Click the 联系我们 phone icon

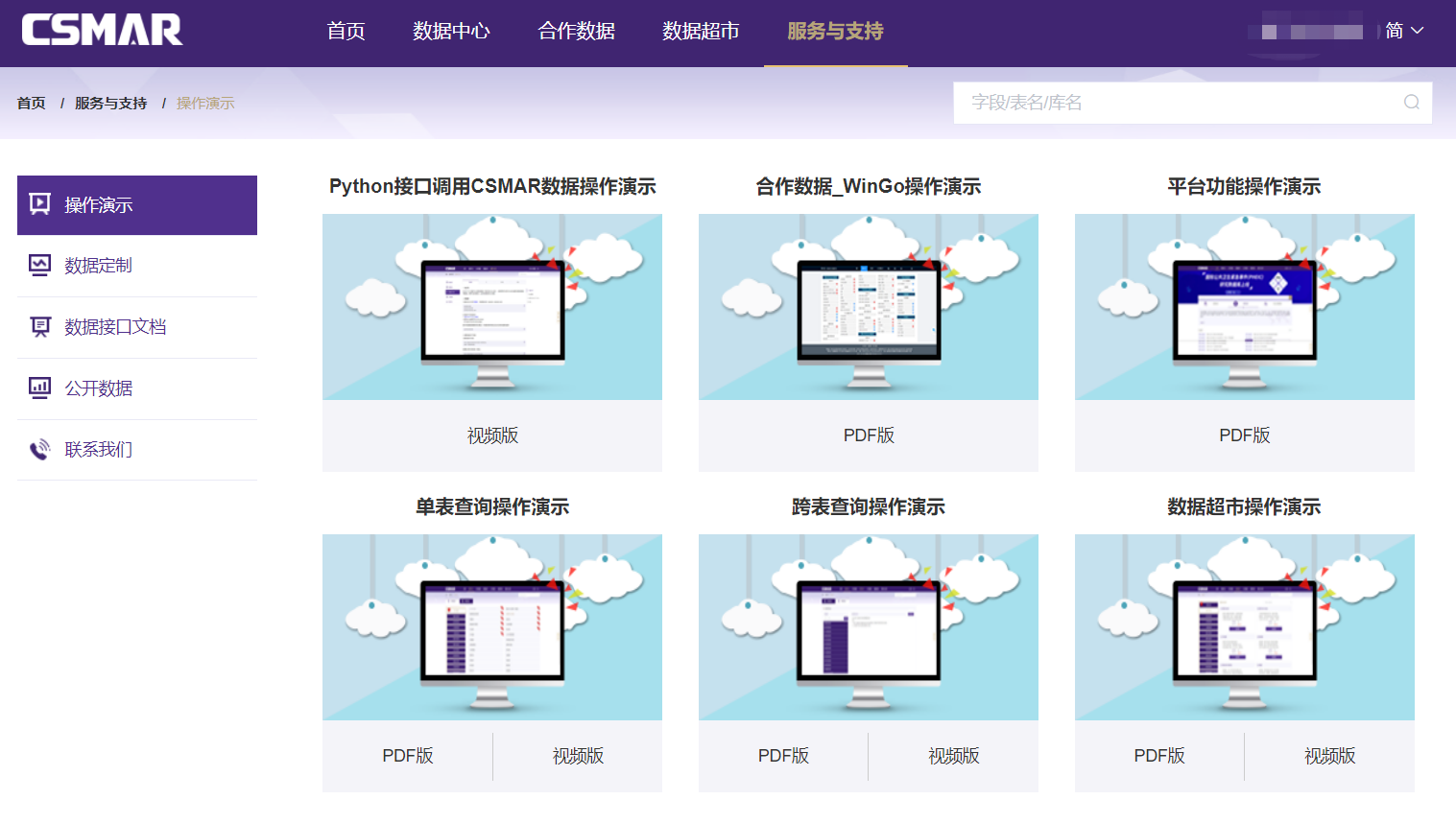click(39, 450)
